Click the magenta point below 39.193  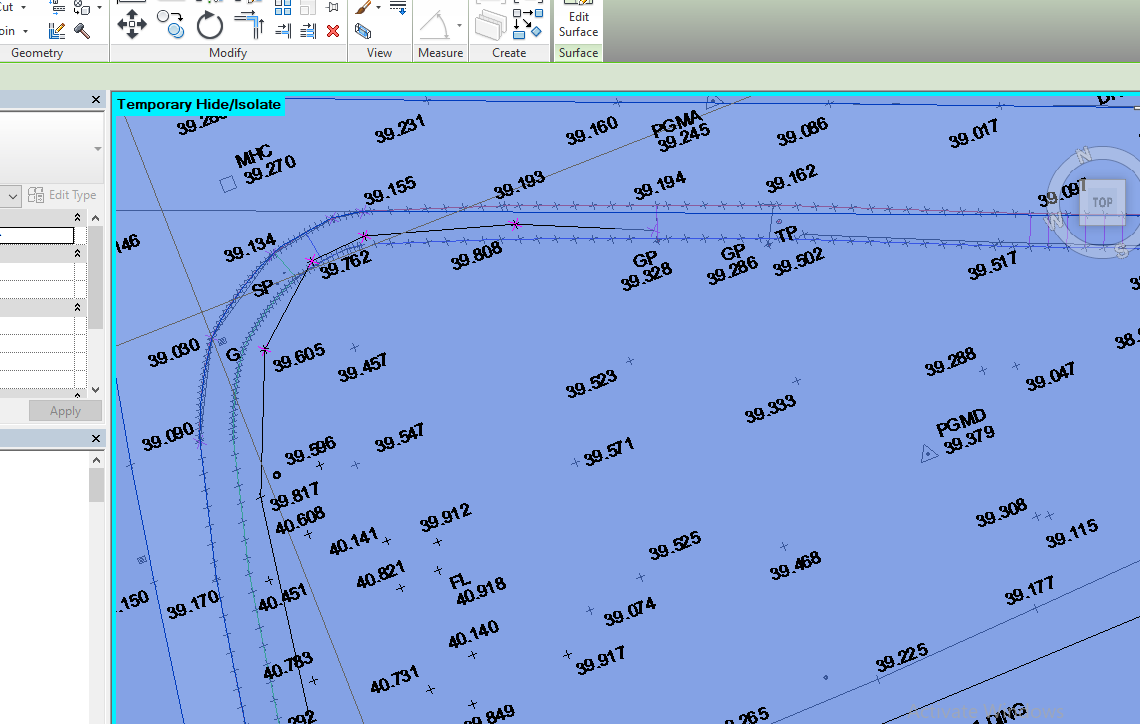click(x=515, y=225)
